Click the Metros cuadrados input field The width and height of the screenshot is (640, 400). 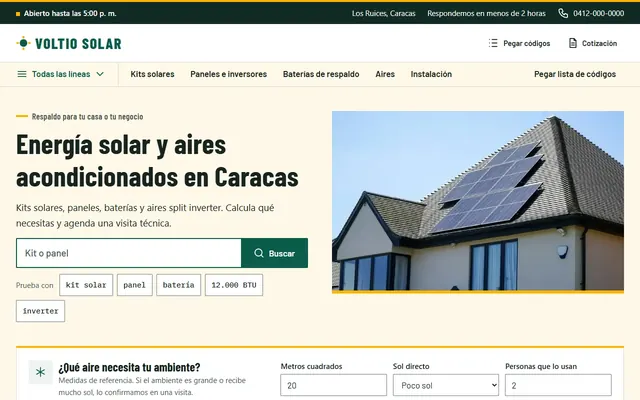click(333, 385)
